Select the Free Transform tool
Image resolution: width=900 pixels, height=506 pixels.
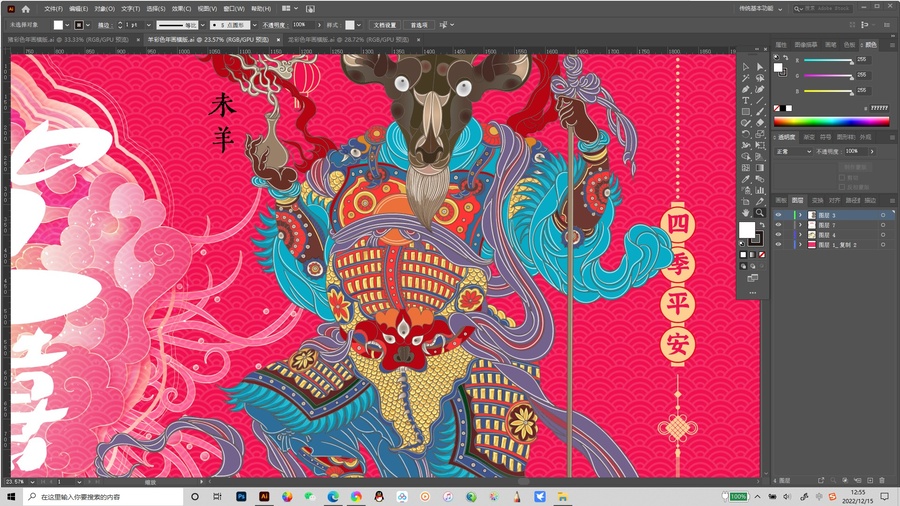coord(760,145)
